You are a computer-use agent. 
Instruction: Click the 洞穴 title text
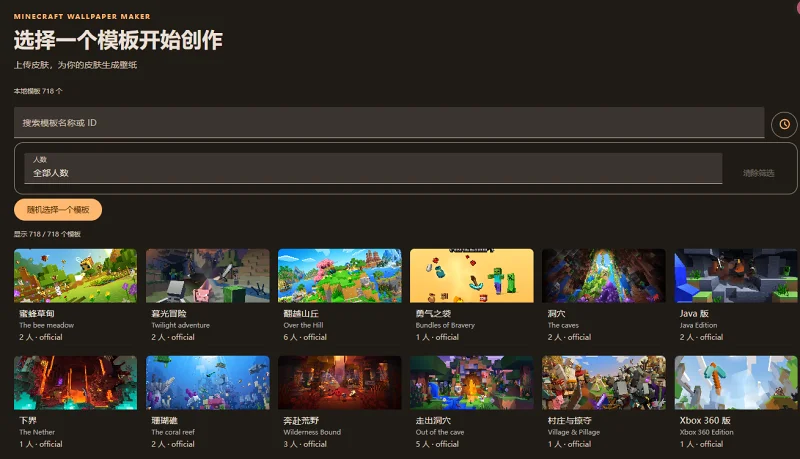557,313
